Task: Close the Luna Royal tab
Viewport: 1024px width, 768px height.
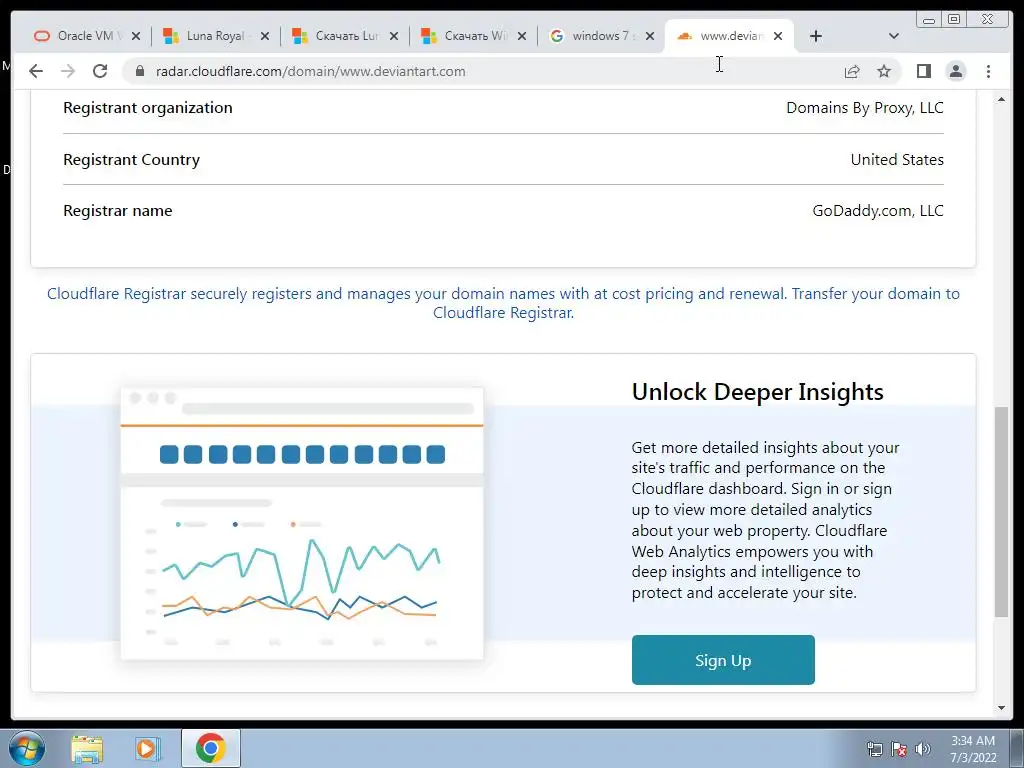Action: click(x=264, y=36)
